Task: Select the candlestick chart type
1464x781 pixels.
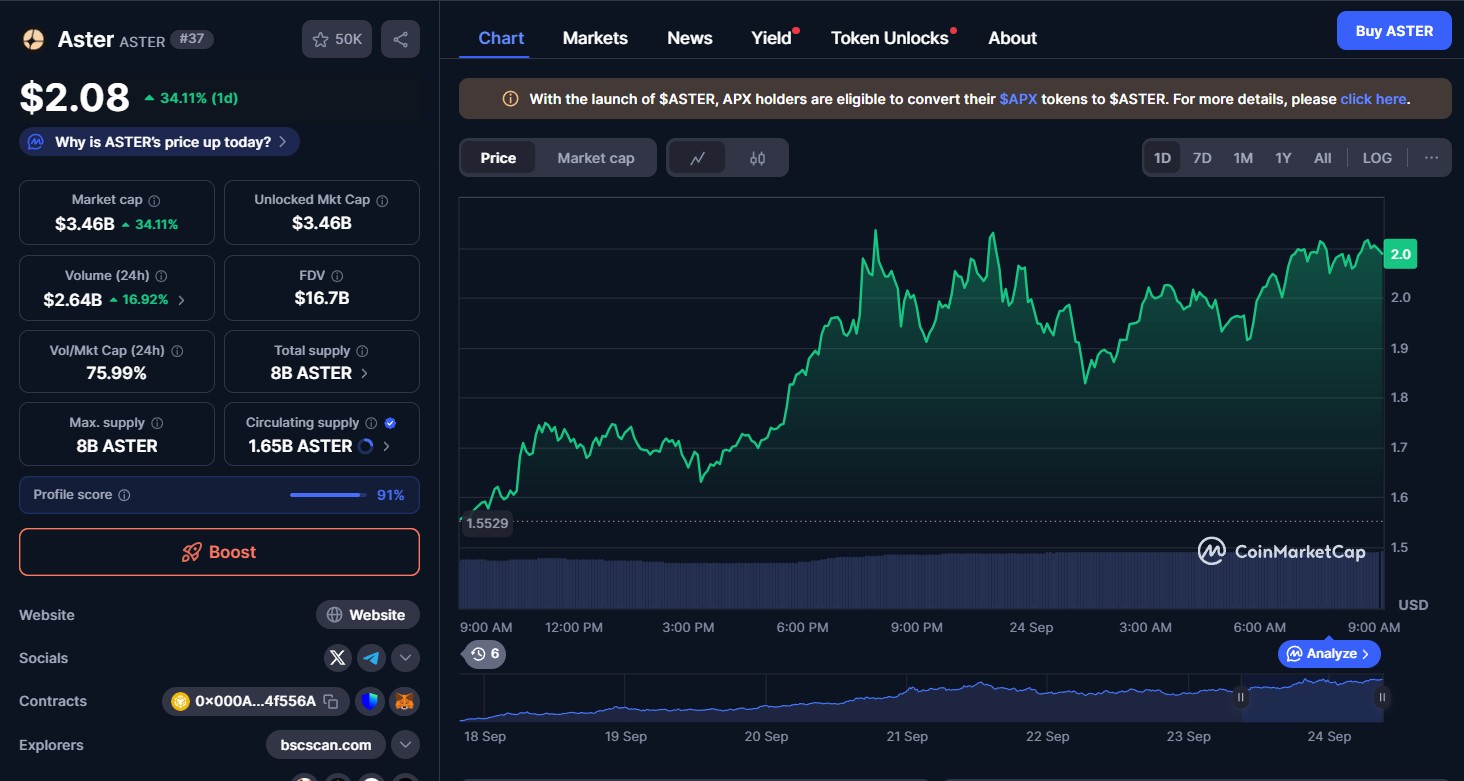Action: pos(757,158)
